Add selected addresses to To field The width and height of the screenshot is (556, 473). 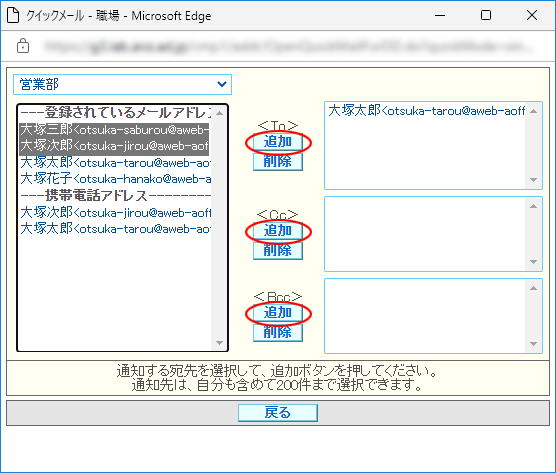pos(278,142)
